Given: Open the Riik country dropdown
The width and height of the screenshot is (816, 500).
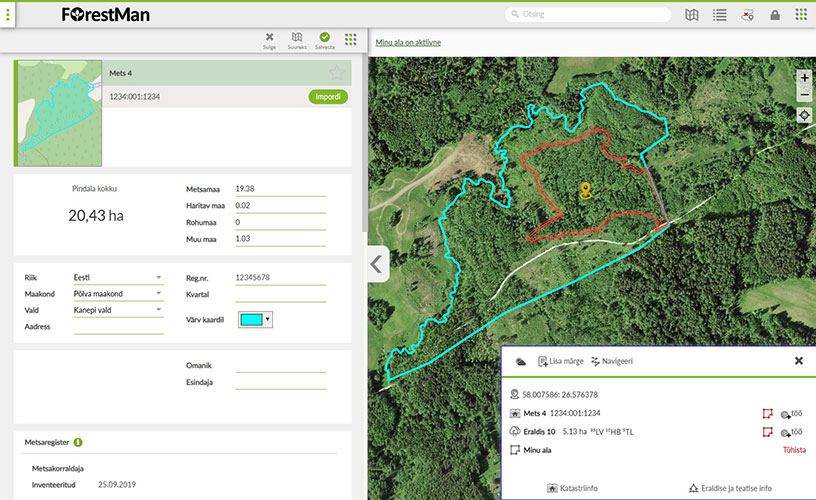Looking at the screenshot, I should point(158,277).
